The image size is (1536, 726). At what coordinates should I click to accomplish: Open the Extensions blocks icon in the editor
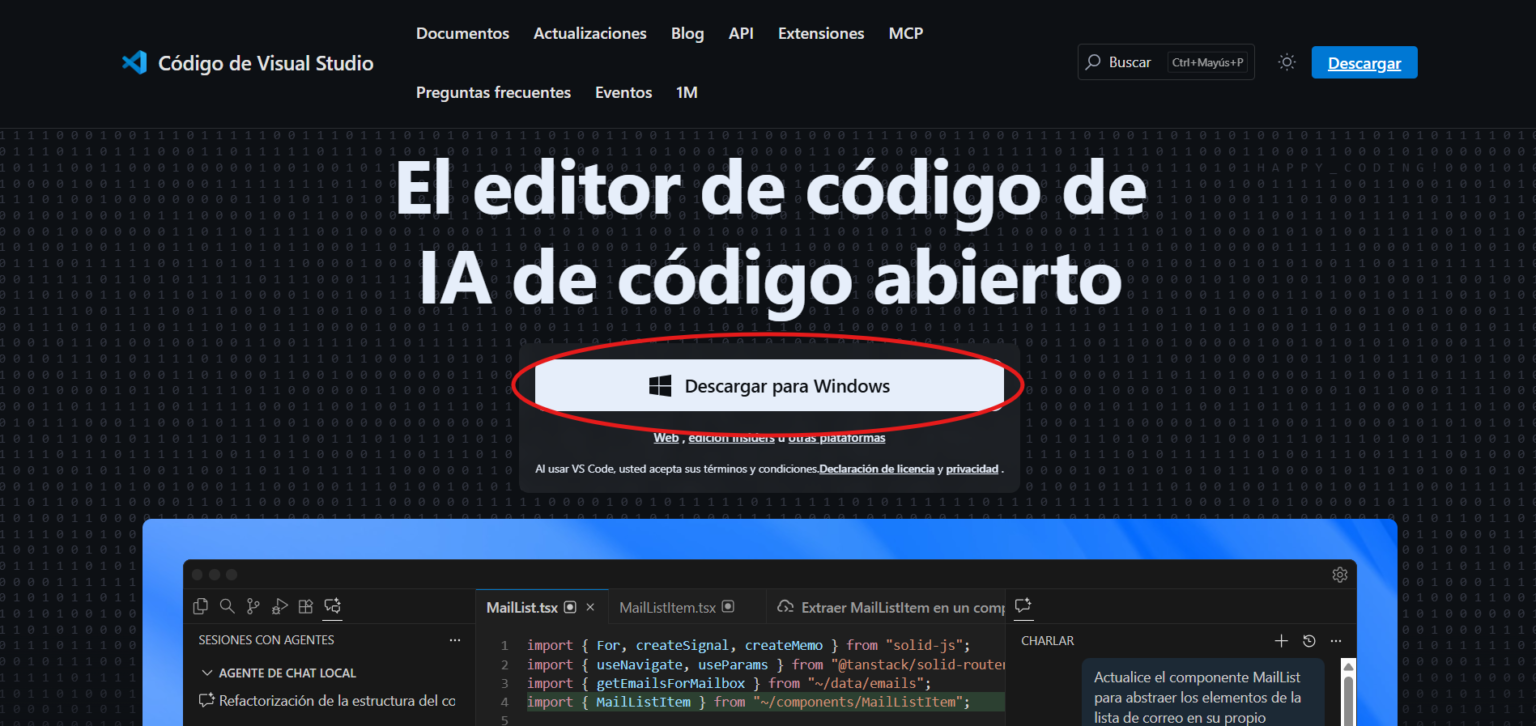306,606
